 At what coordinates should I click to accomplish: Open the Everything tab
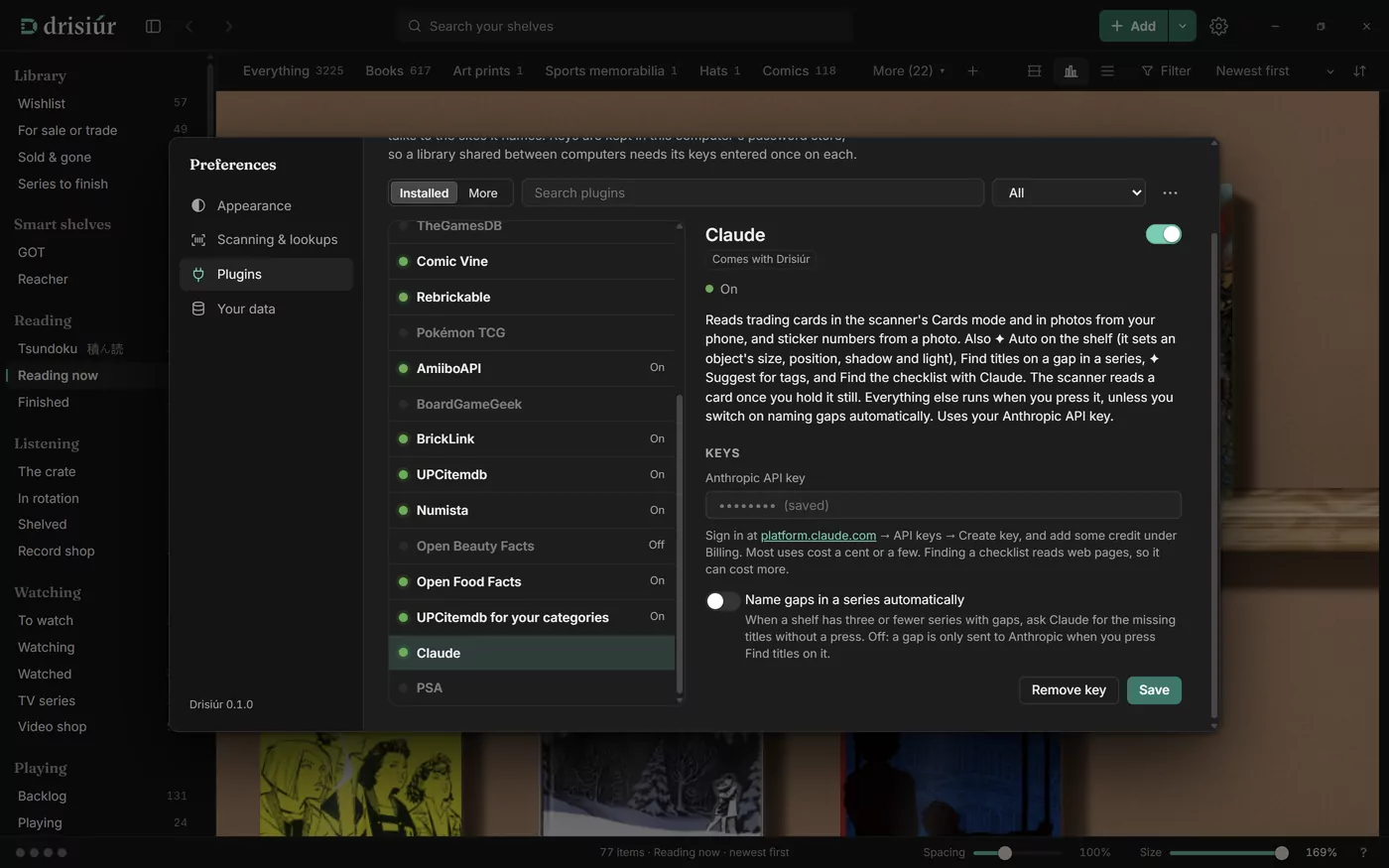[293, 70]
